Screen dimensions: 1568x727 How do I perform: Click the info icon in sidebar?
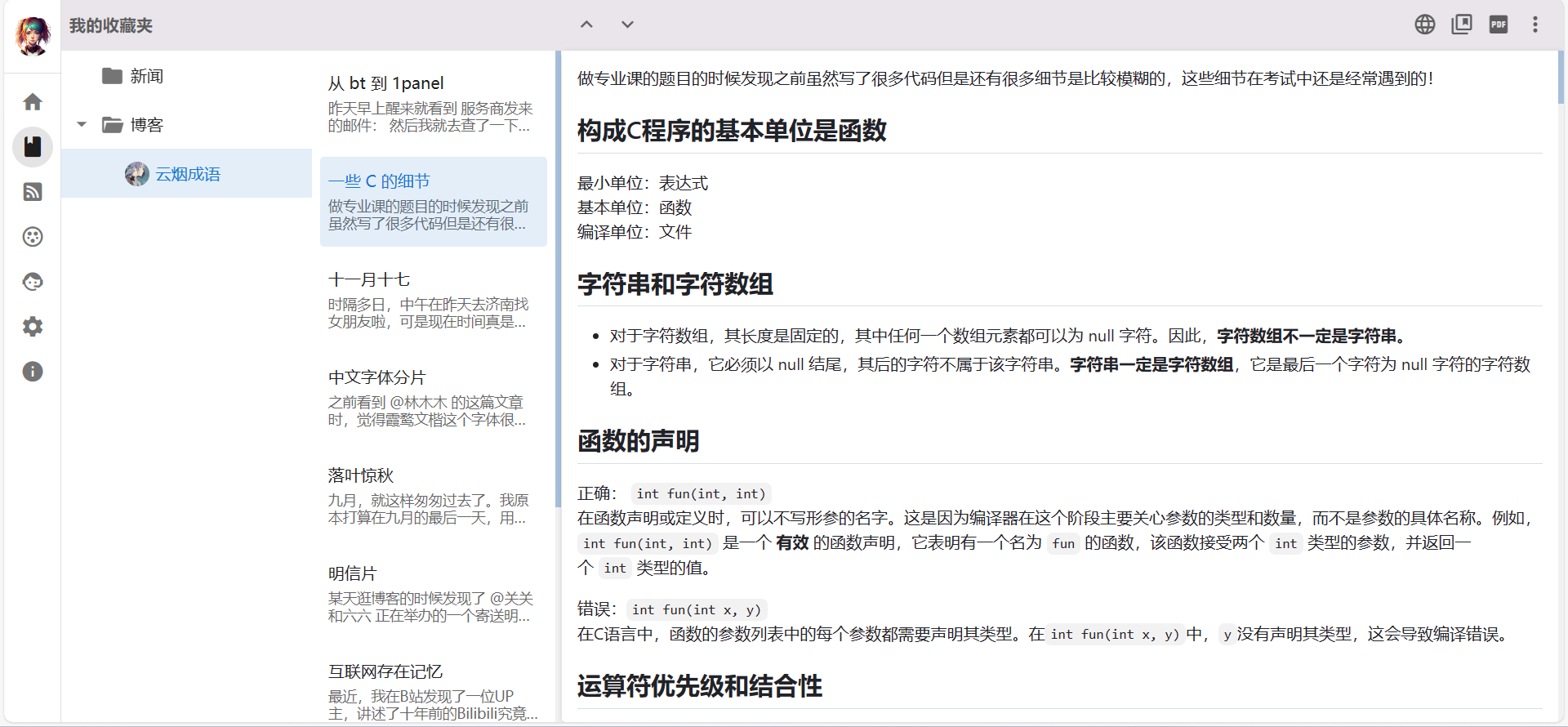click(33, 372)
